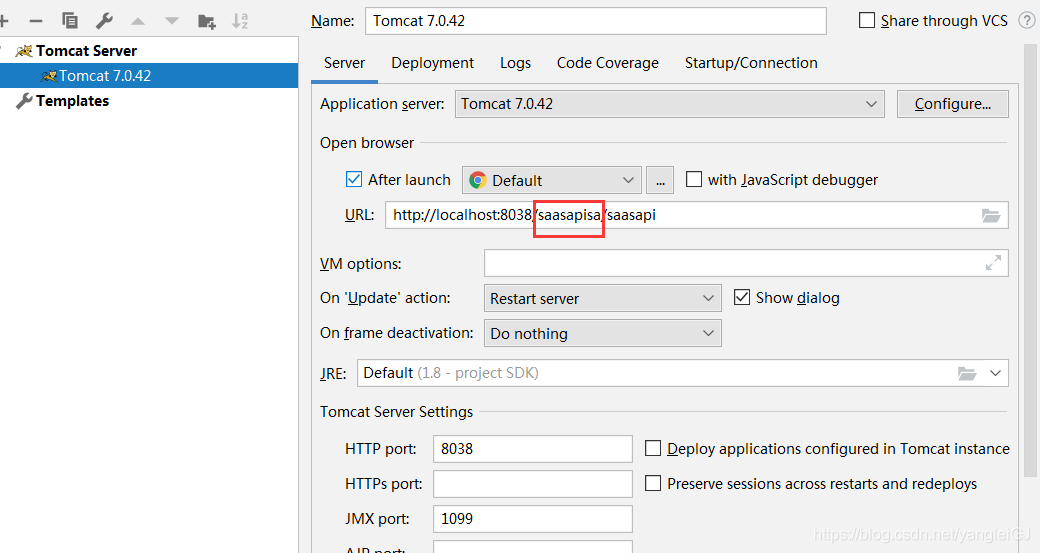Click the JRE Default field
Screen dimensions: 1040x553
click(682, 373)
